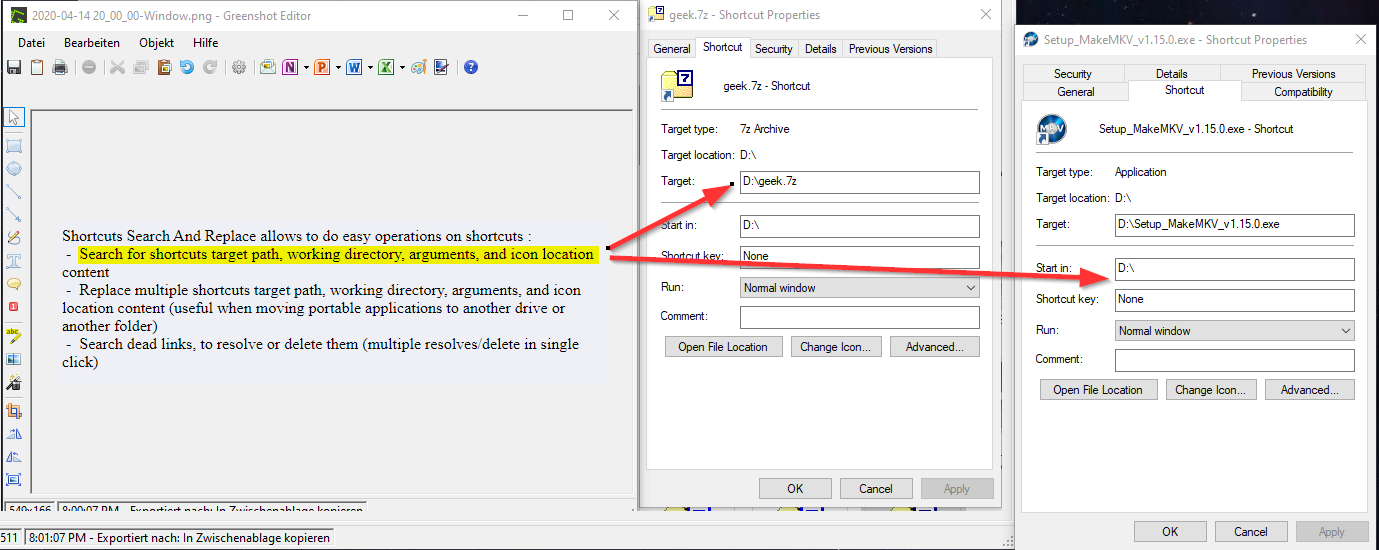Open PowerPoint export dropdown arrow
Viewport: 1379px width, 550px height.
click(338, 67)
